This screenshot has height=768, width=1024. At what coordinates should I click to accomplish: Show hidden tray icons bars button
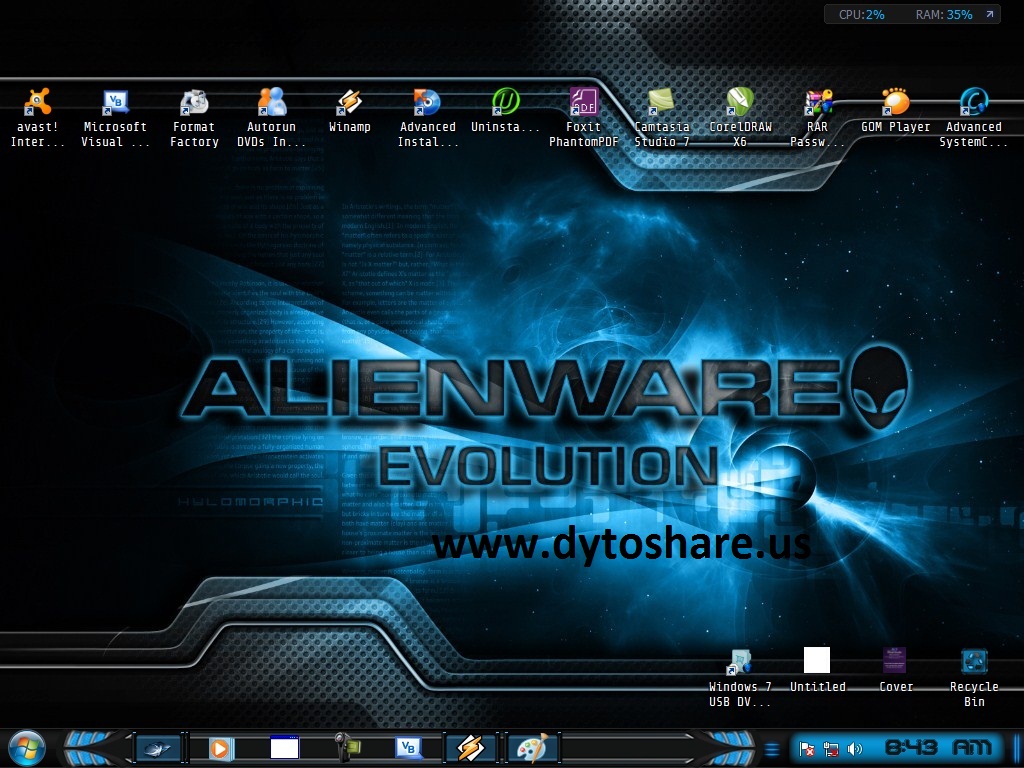tap(771, 749)
